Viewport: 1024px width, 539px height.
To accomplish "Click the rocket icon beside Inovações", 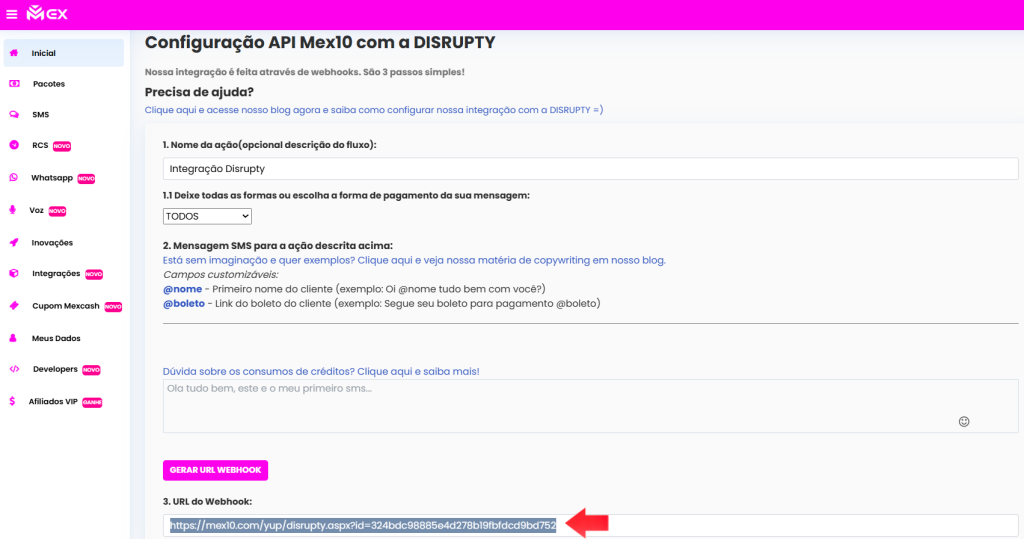I will click(x=14, y=242).
